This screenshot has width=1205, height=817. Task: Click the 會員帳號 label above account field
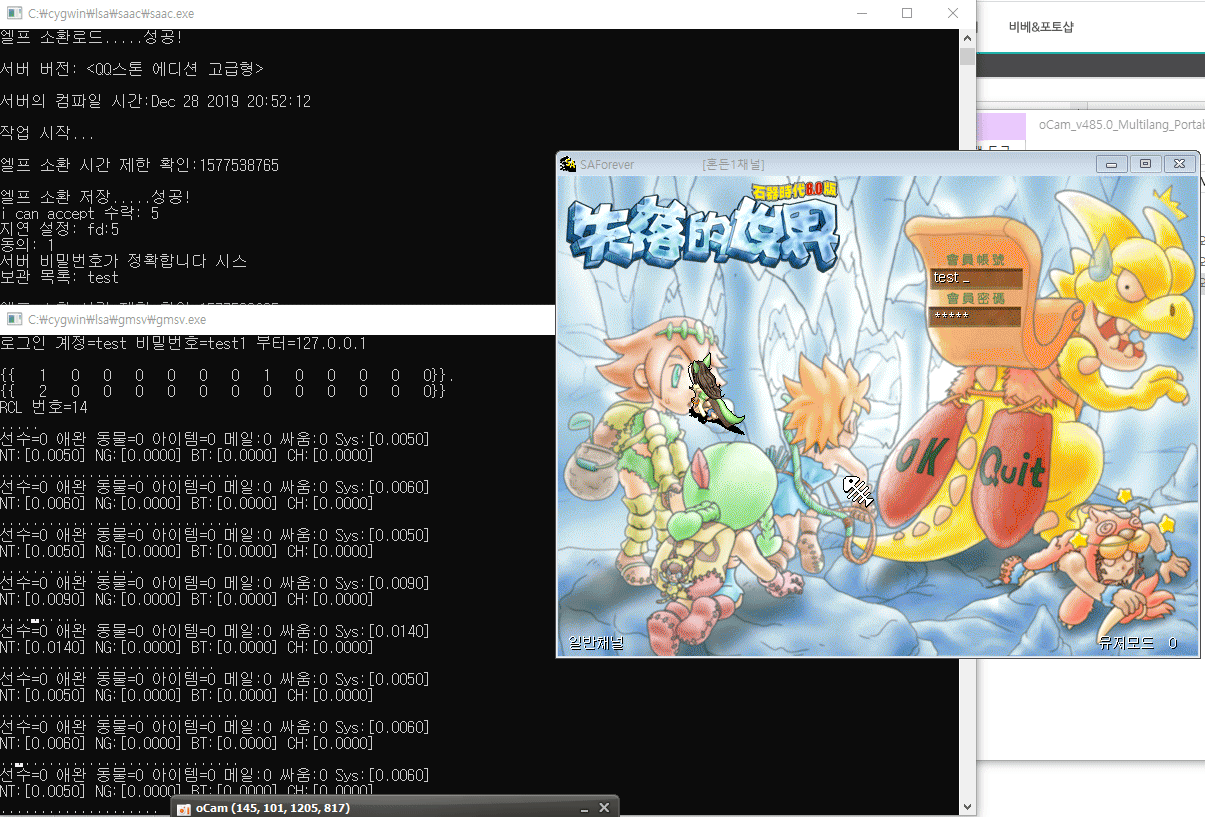975,259
